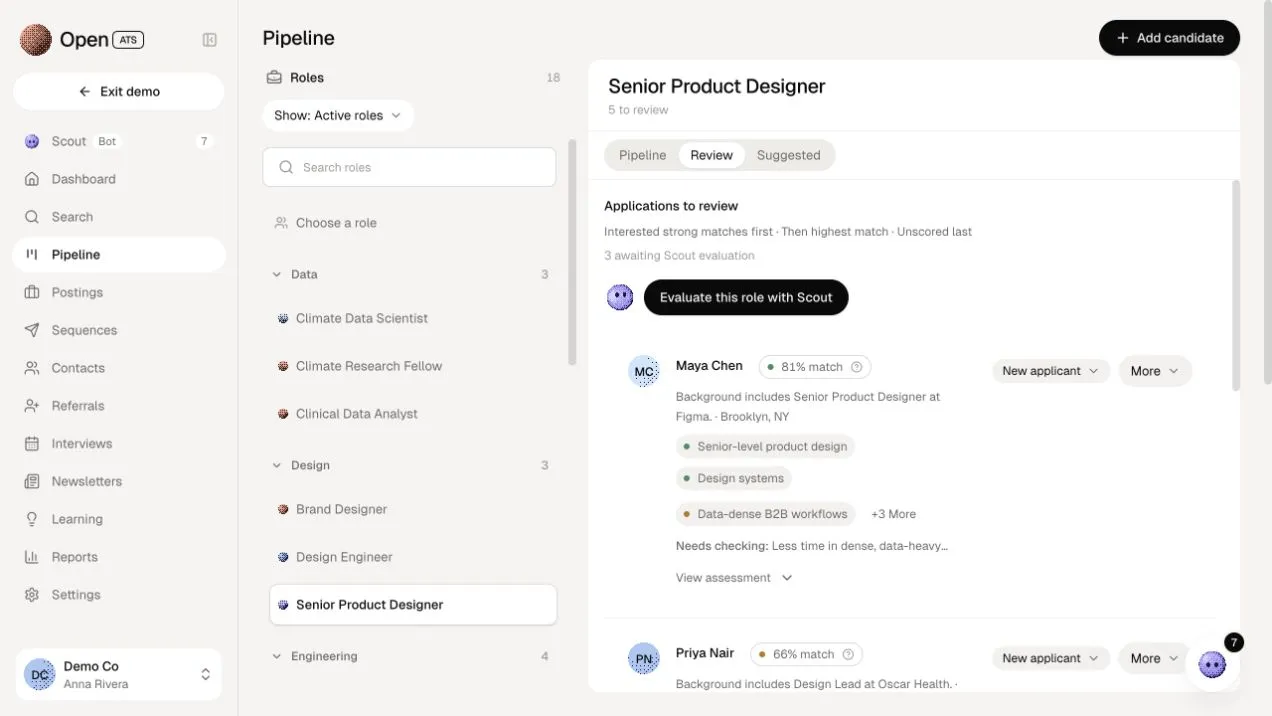Click the Open ATS logo icon
This screenshot has width=1272, height=716.
pos(36,40)
